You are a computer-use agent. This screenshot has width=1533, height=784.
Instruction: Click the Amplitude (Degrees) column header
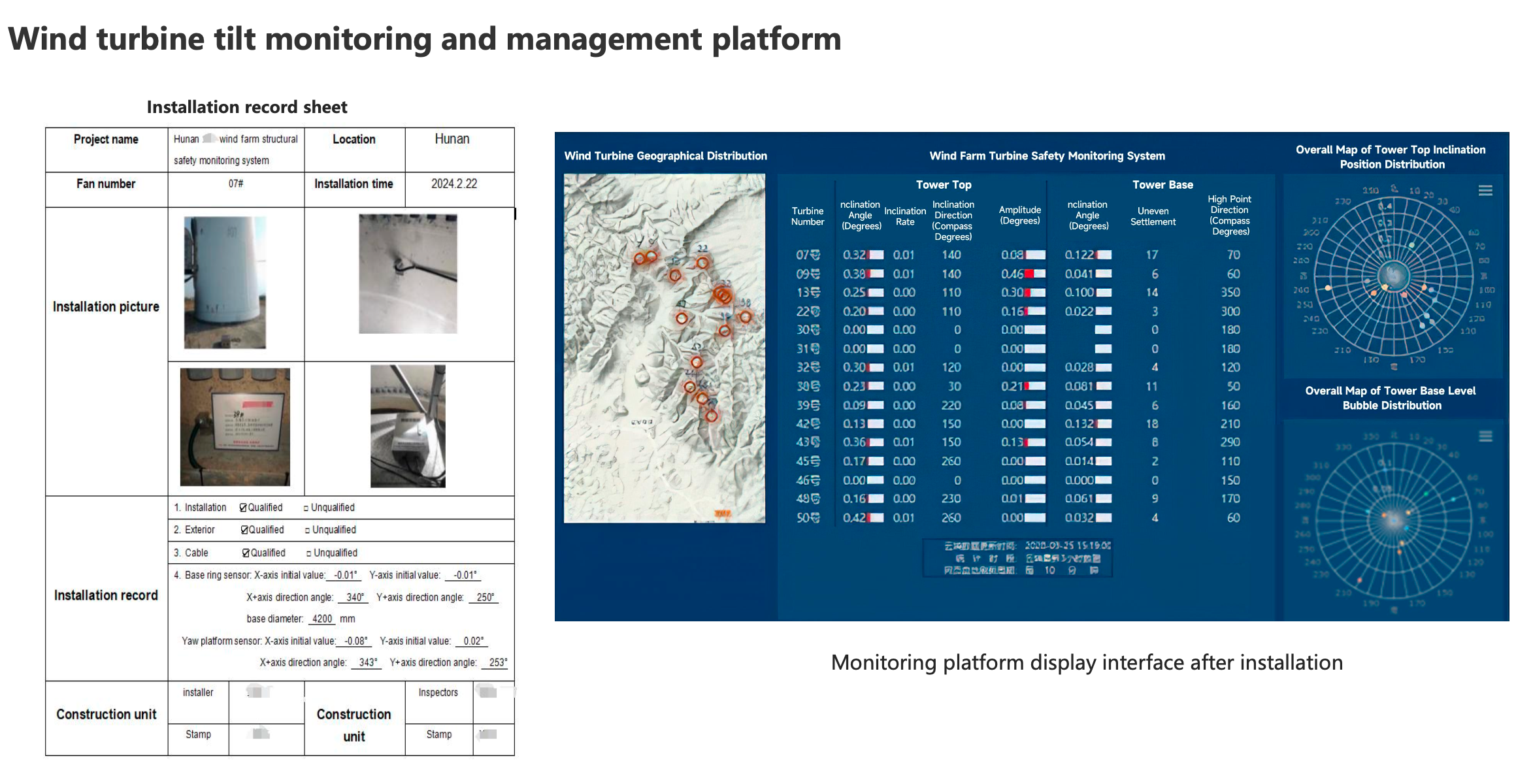(x=1019, y=215)
